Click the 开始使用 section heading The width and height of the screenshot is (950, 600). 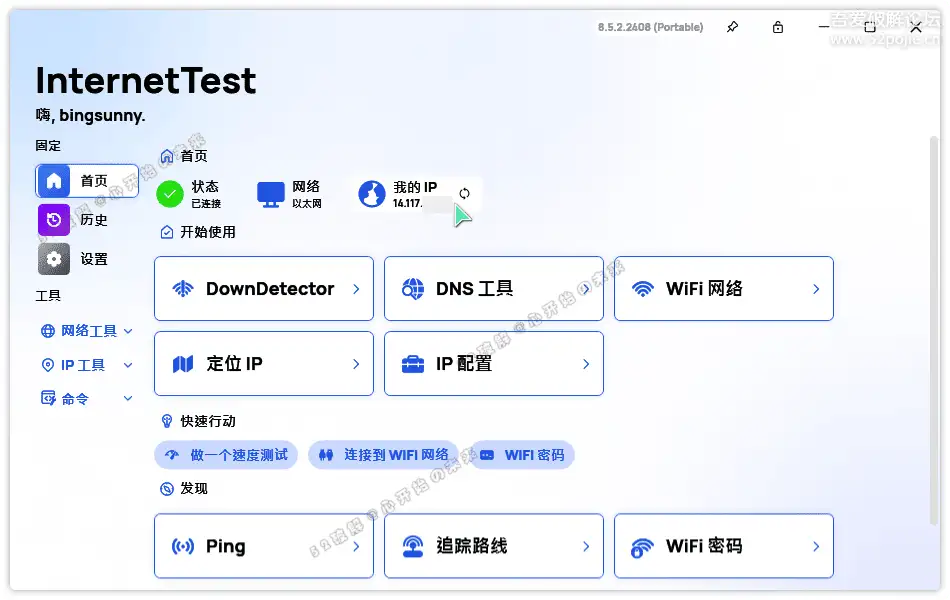pyautogui.click(x=208, y=232)
